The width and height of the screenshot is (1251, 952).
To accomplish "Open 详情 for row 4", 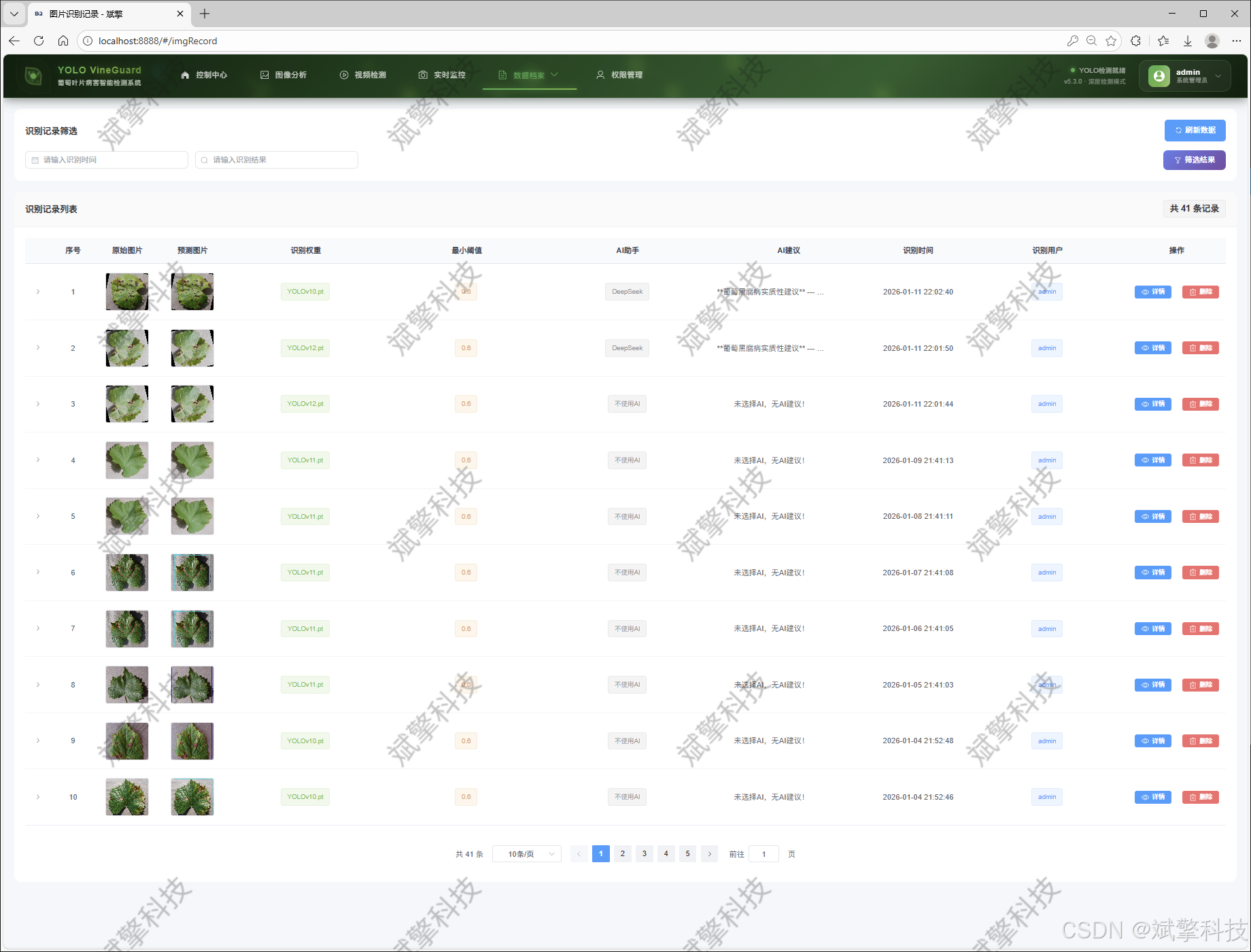I will (x=1152, y=460).
